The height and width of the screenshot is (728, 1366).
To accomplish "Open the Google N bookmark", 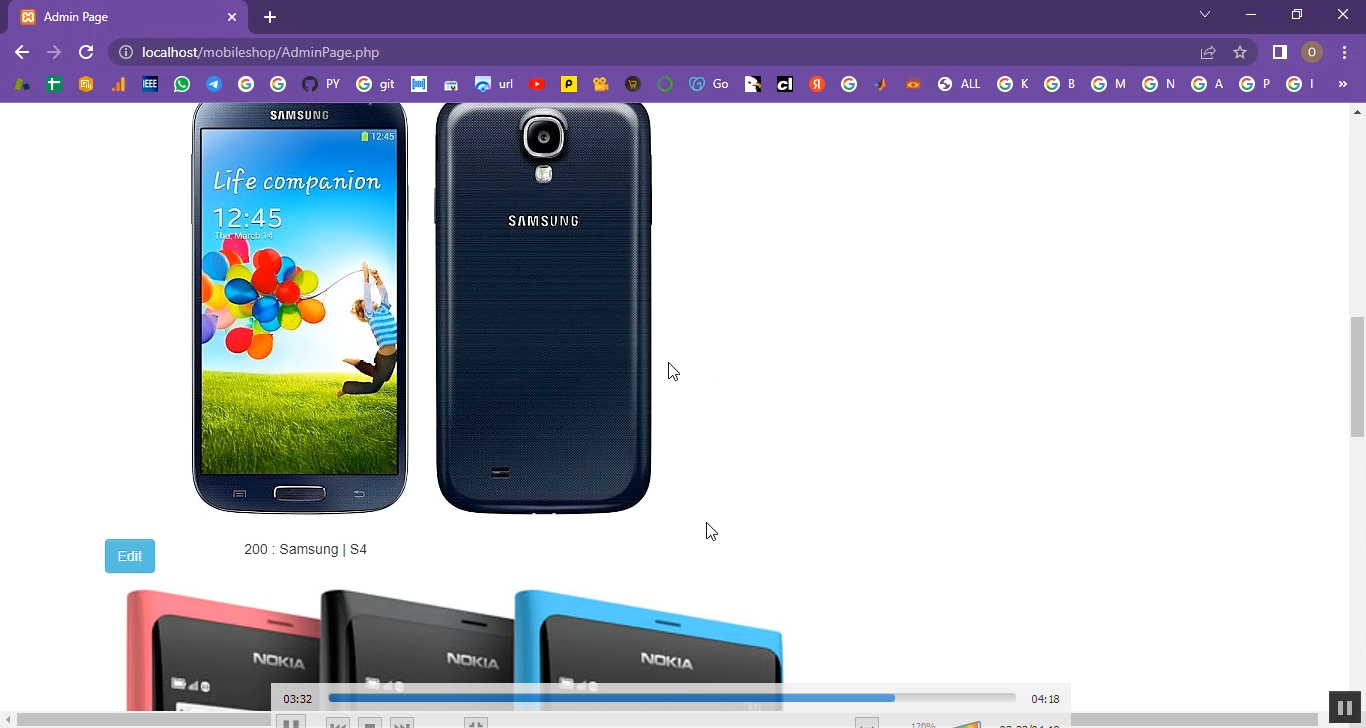I will 1158,84.
